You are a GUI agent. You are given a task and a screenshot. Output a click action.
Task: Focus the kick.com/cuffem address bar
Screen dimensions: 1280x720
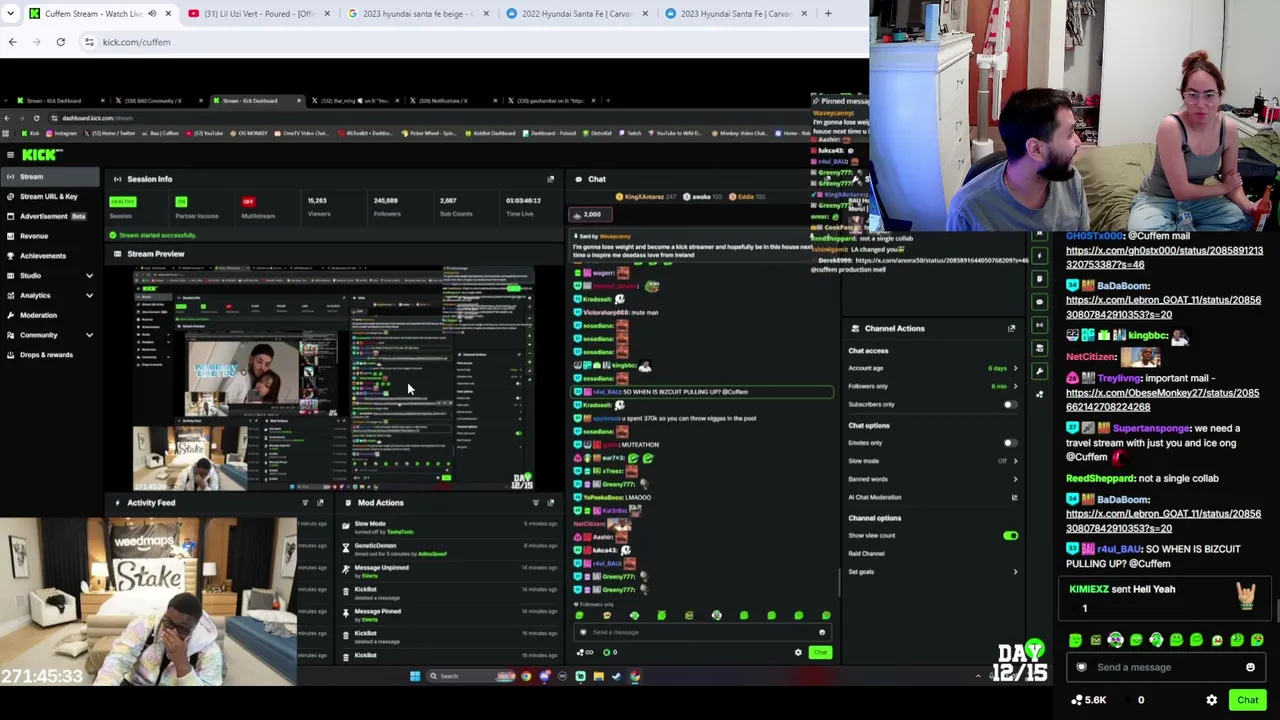pos(470,42)
